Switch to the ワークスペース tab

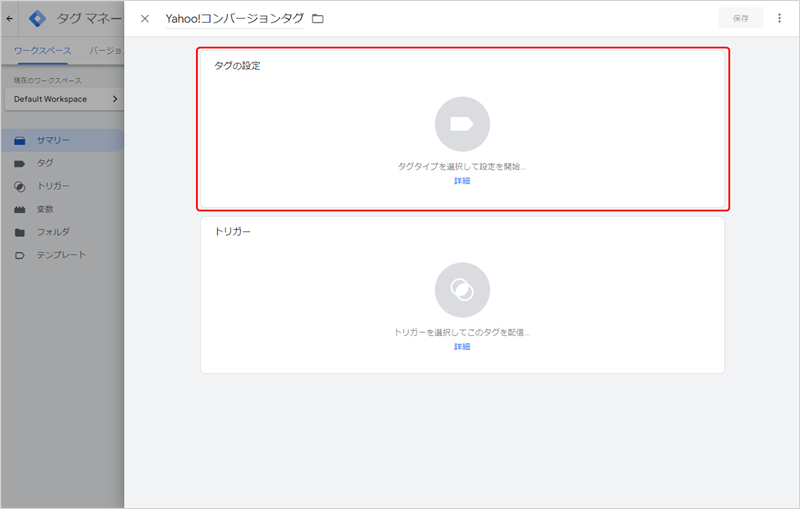[x=42, y=51]
